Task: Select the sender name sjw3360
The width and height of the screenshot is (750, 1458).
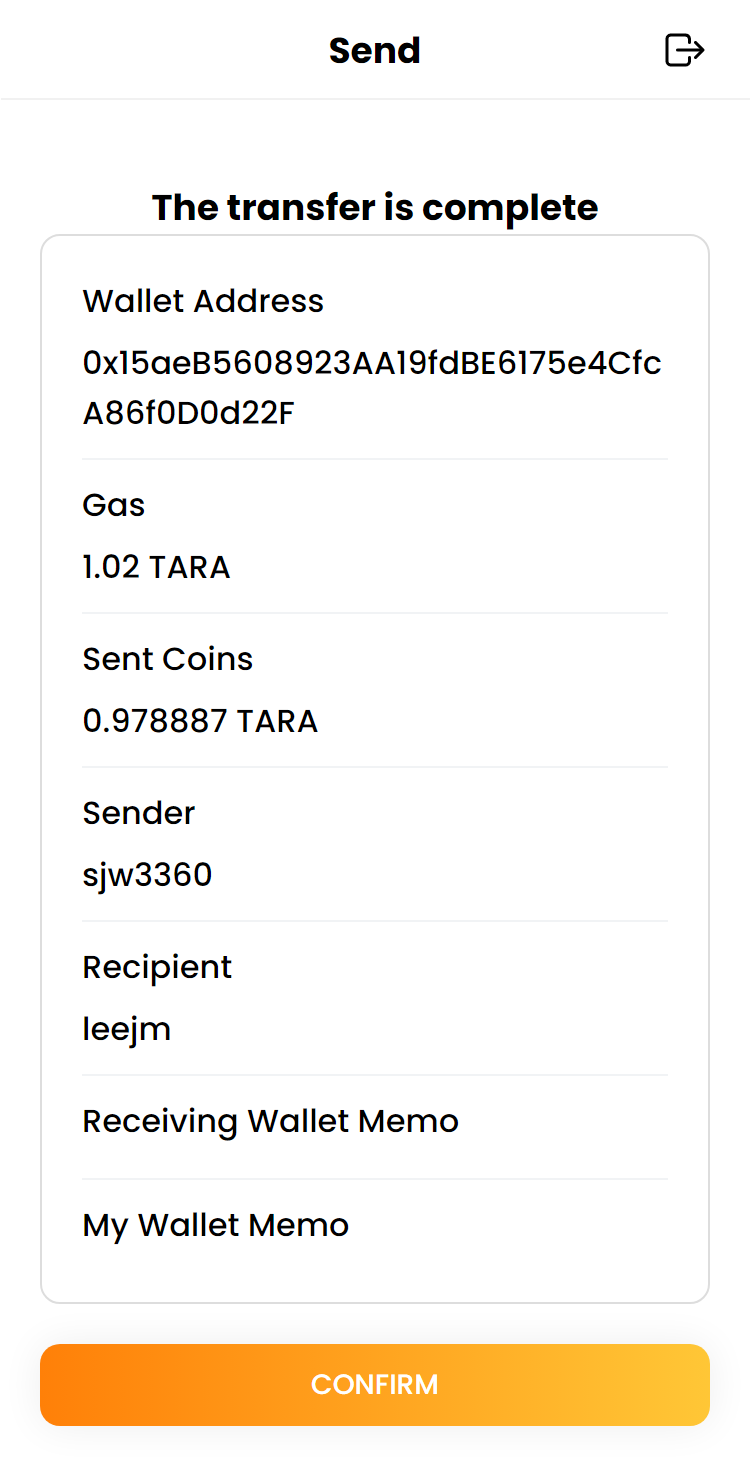Action: pos(148,876)
